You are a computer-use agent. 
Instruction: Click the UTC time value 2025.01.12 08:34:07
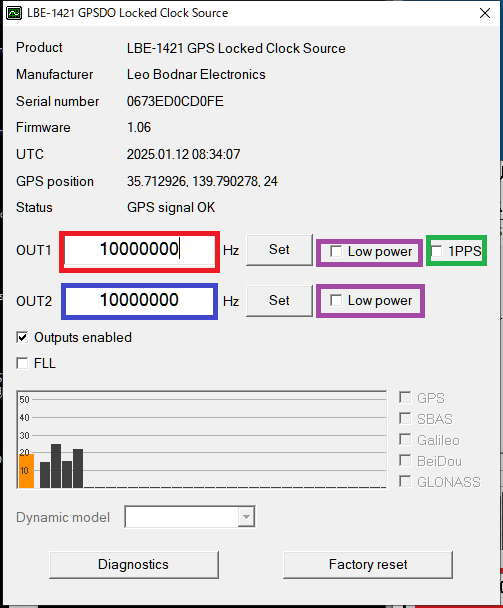point(183,154)
